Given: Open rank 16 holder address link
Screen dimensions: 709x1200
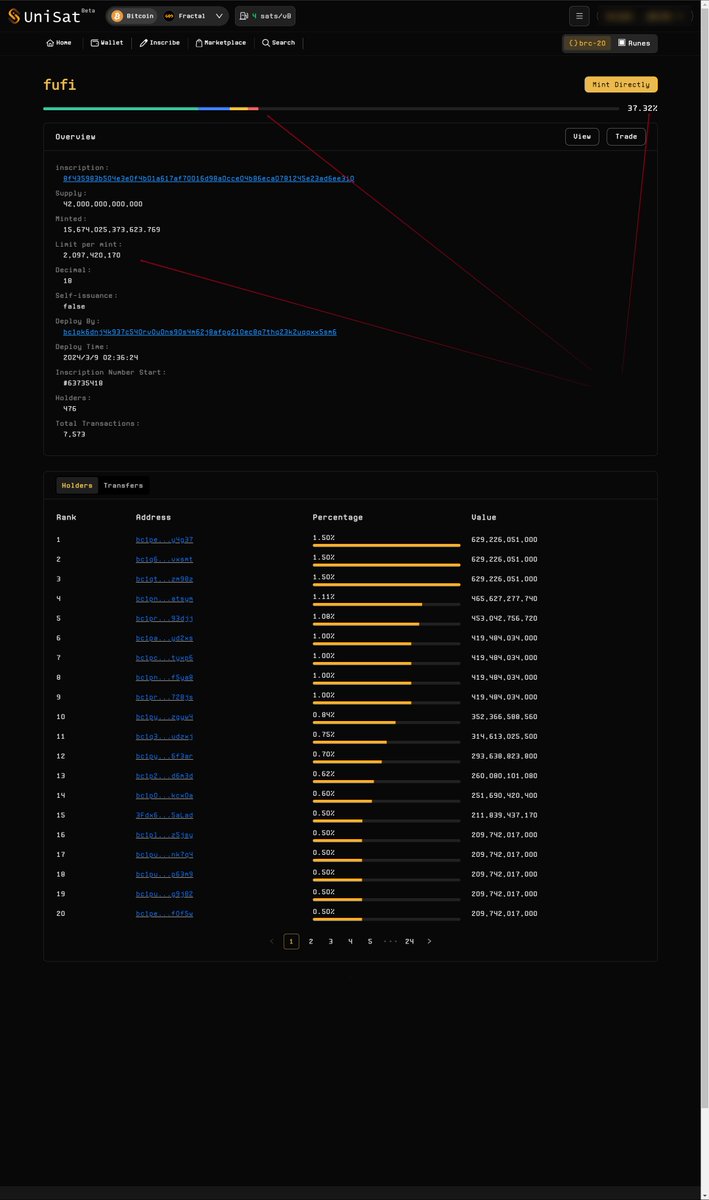Looking at the screenshot, I should [165, 835].
